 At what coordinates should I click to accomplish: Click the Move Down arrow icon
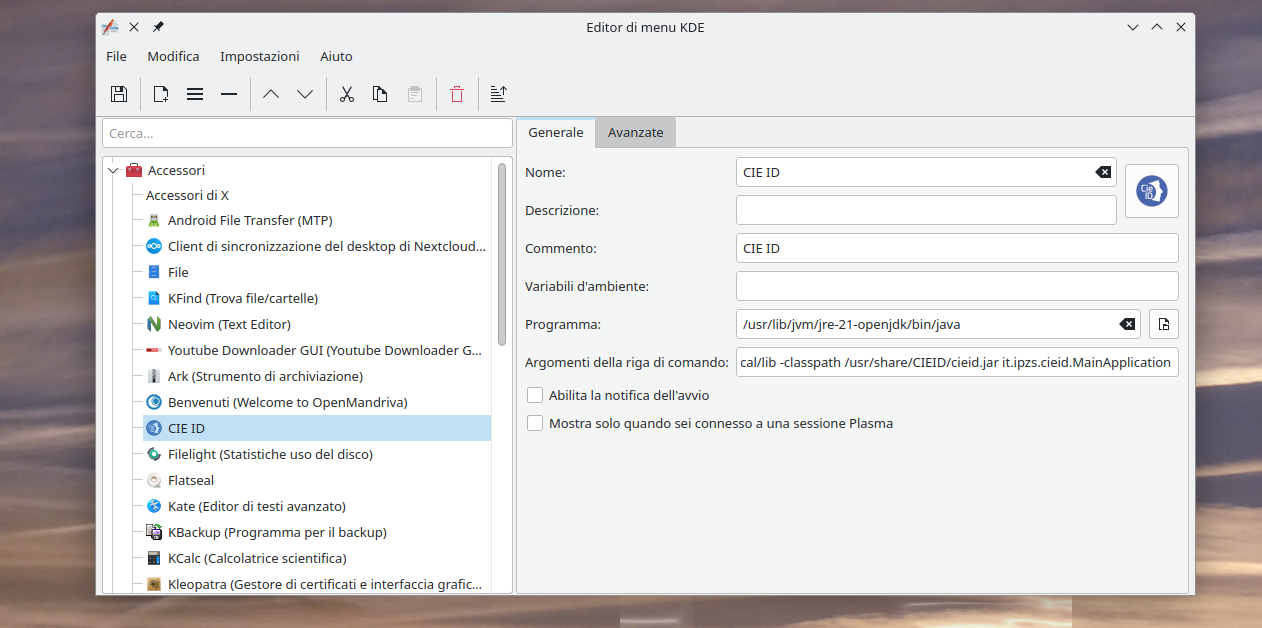click(x=305, y=94)
